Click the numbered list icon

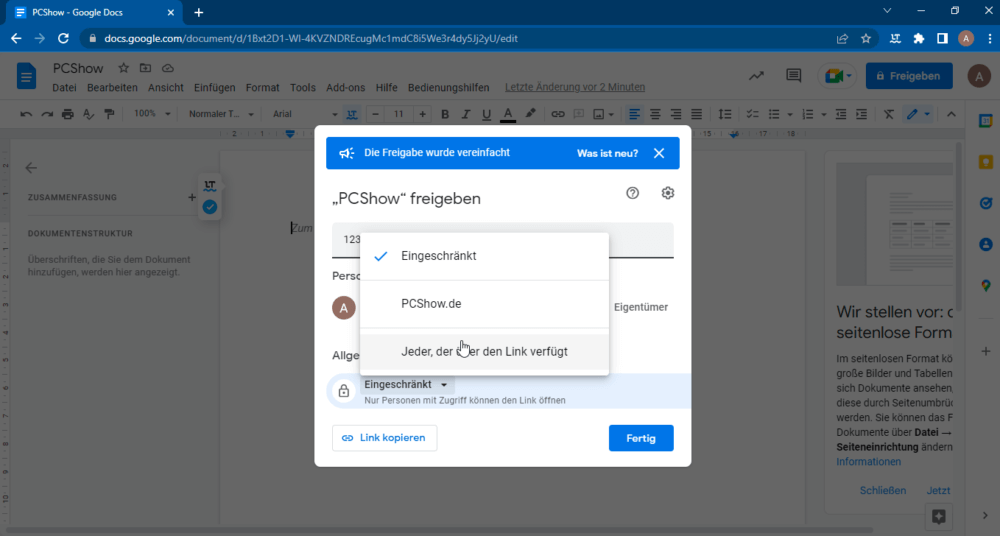pyautogui.click(x=808, y=114)
